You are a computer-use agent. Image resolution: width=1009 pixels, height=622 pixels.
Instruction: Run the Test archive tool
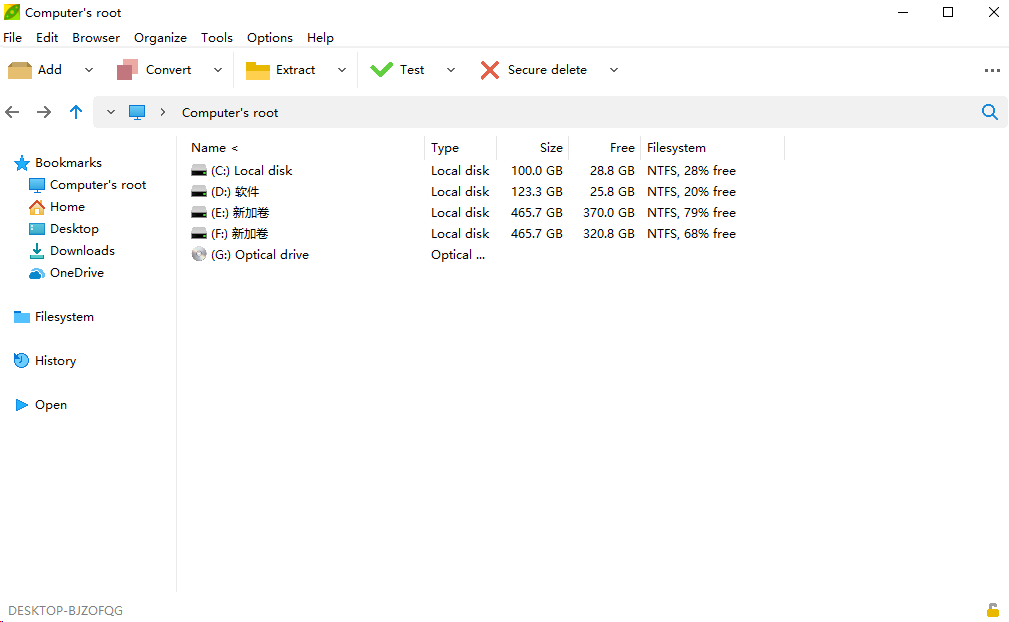(x=403, y=70)
